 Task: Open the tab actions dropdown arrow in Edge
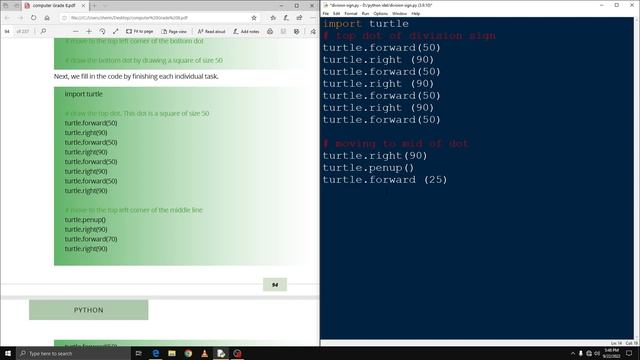(x=104, y=6)
